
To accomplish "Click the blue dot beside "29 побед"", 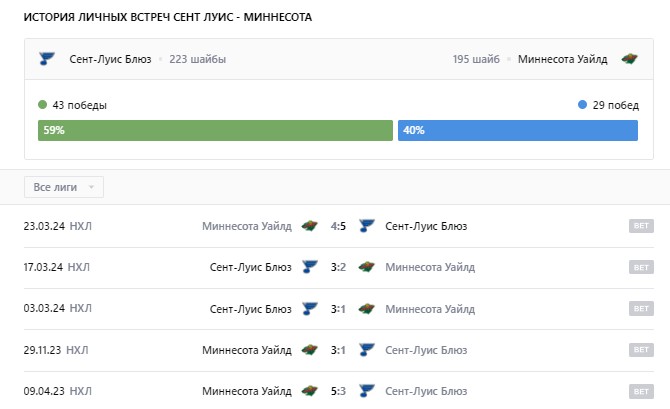I will [582, 105].
